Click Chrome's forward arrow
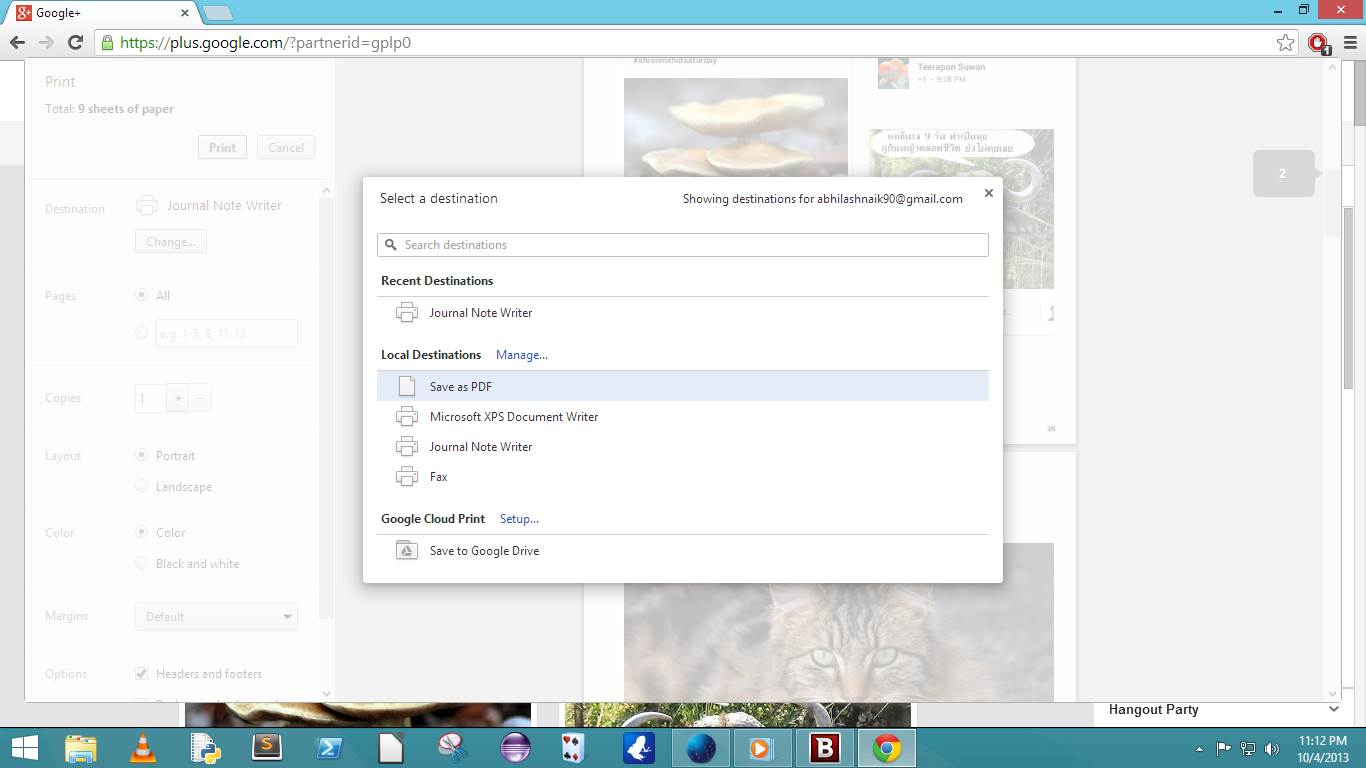 pyautogui.click(x=46, y=42)
